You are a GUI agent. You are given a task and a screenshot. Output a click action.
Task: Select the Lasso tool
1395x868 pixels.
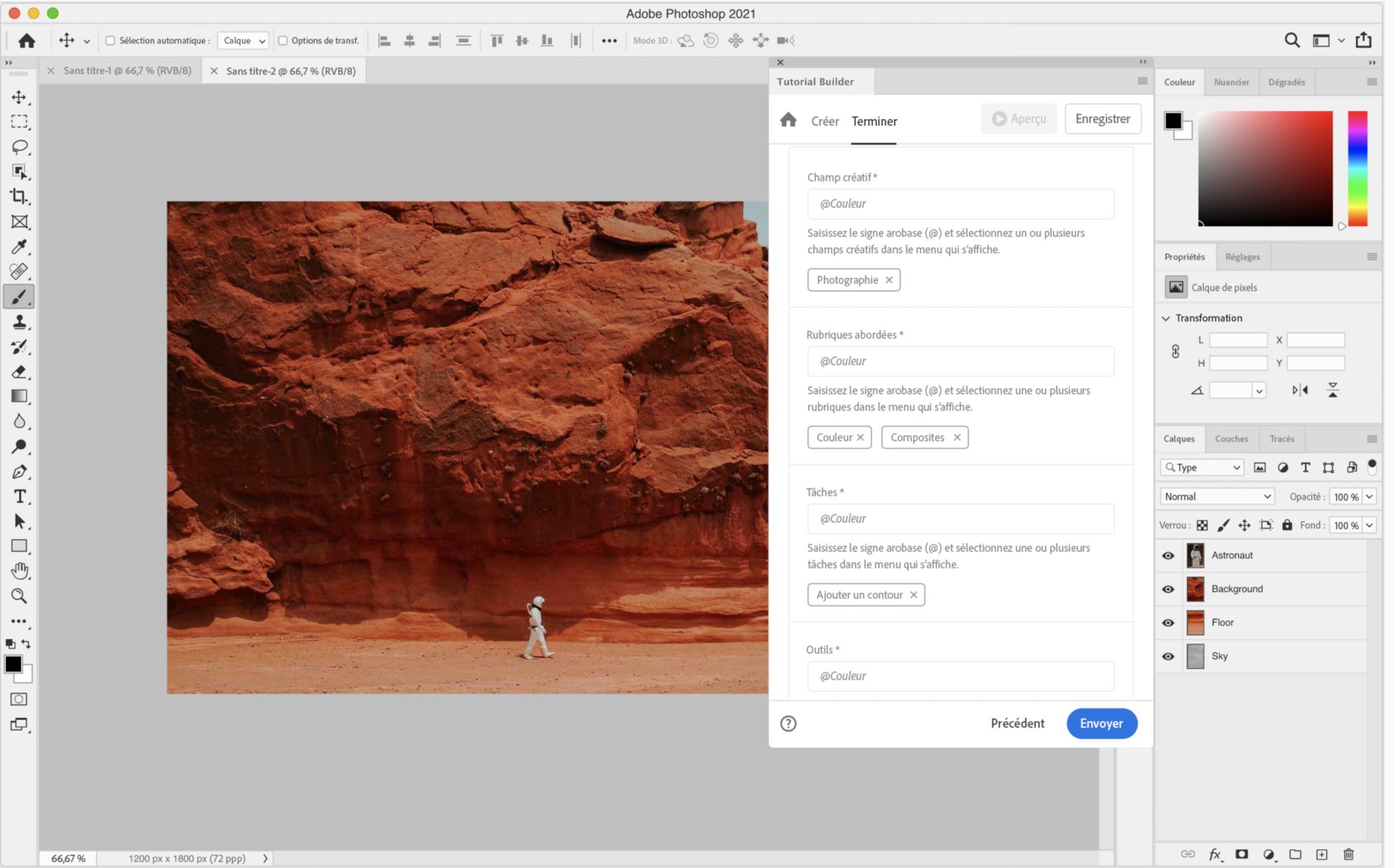pos(19,147)
